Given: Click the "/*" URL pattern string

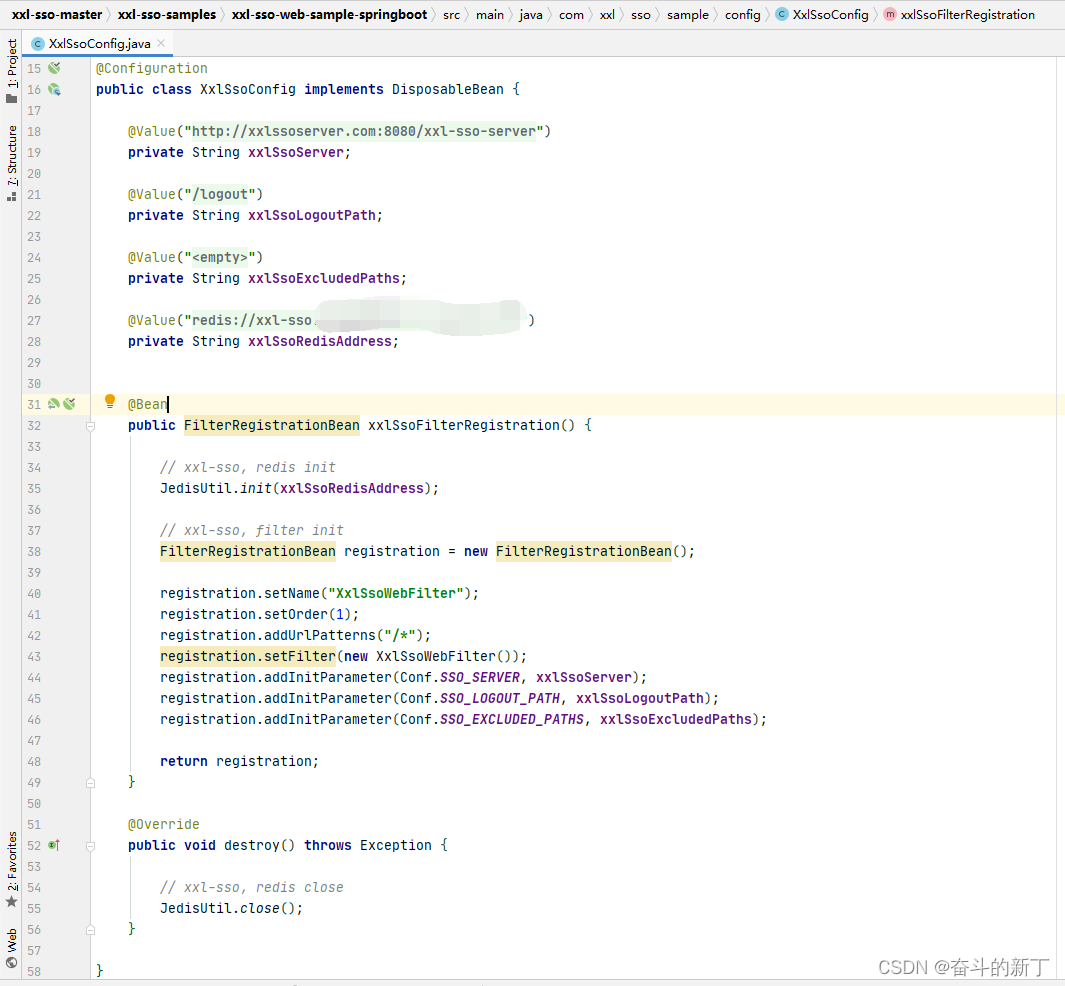Looking at the screenshot, I should pyautogui.click(x=399, y=636).
